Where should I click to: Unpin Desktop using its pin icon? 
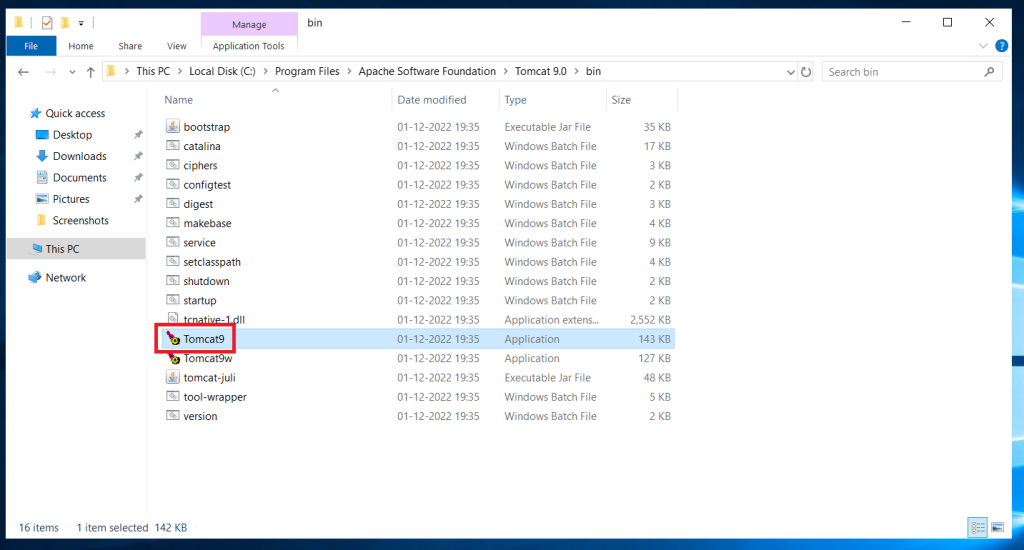138,135
